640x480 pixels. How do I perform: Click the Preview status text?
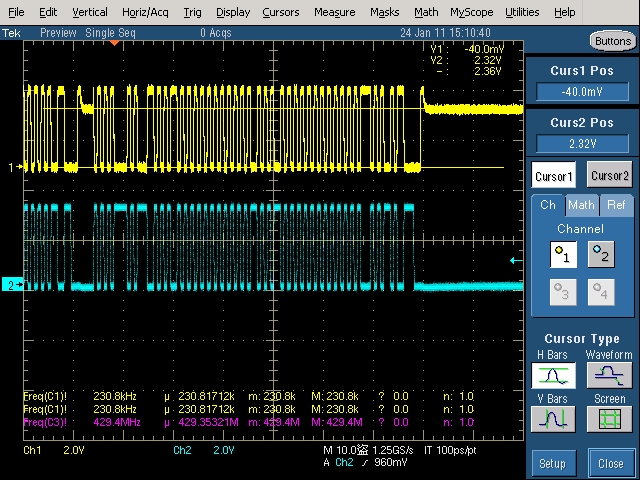58,33
